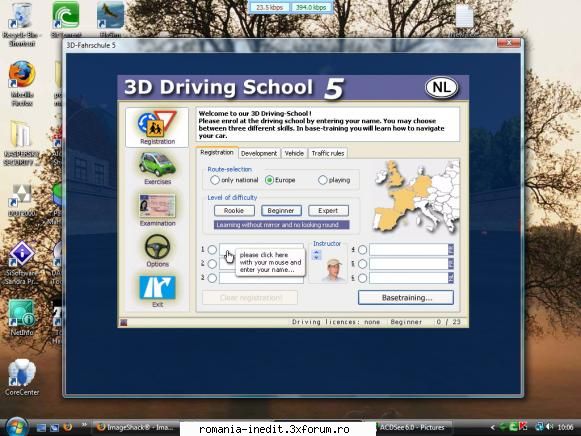
Task: Switch to the Traffic rules tab
Action: (x=328, y=153)
